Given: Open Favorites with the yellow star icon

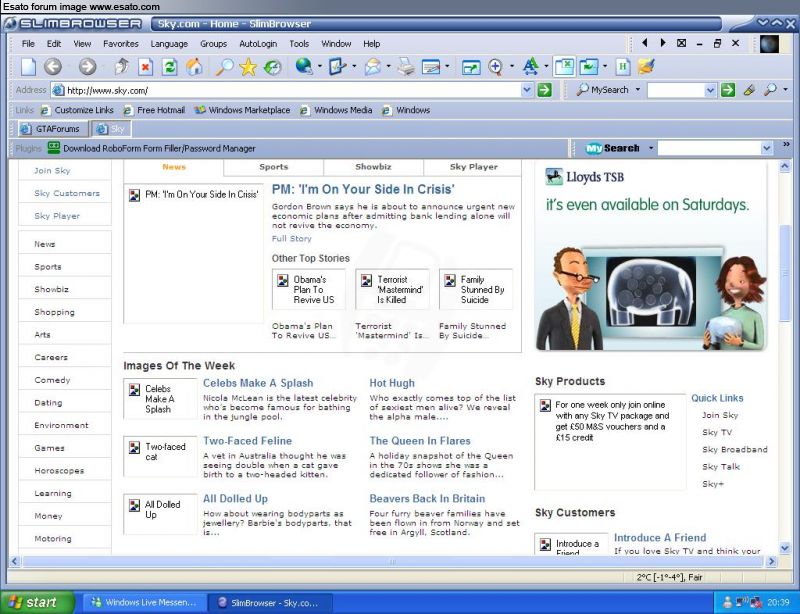Looking at the screenshot, I should coord(248,67).
